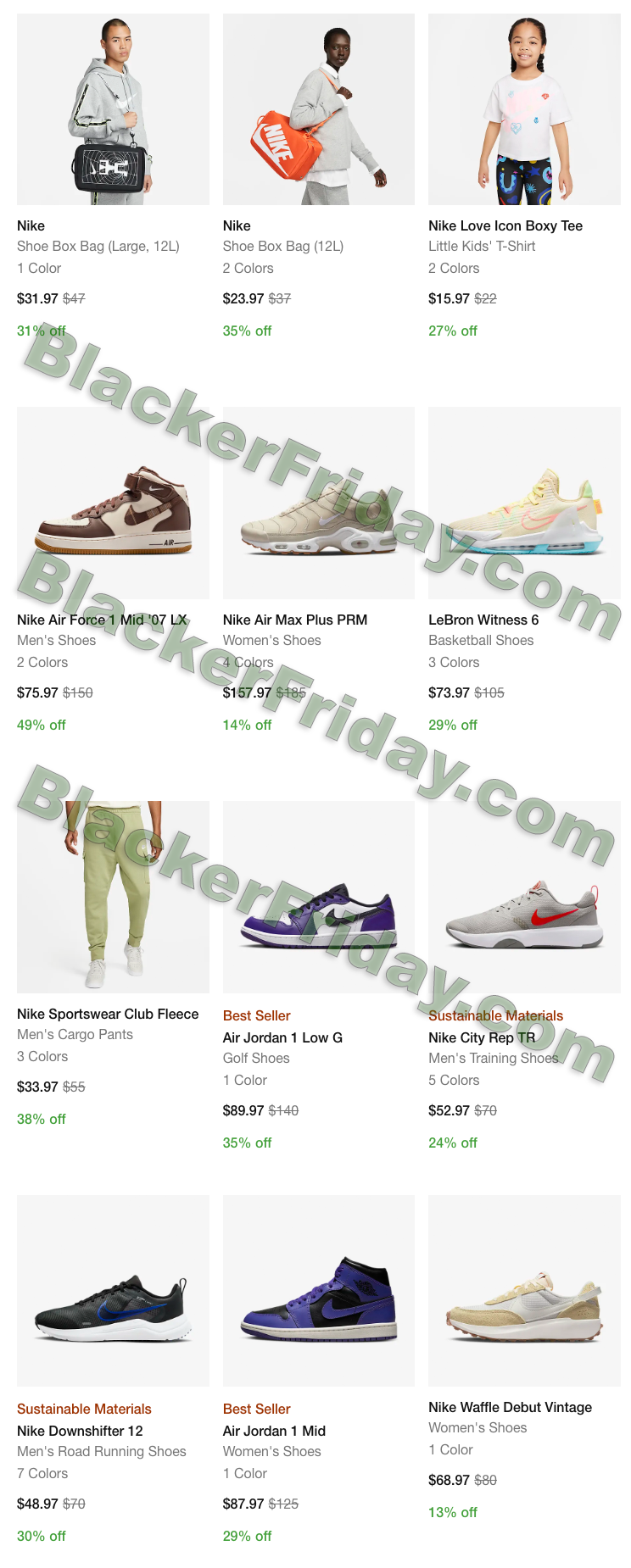The height and width of the screenshot is (1568, 631).
Task: Open the green Club Fleece cargo pants image
Action: tap(113, 897)
